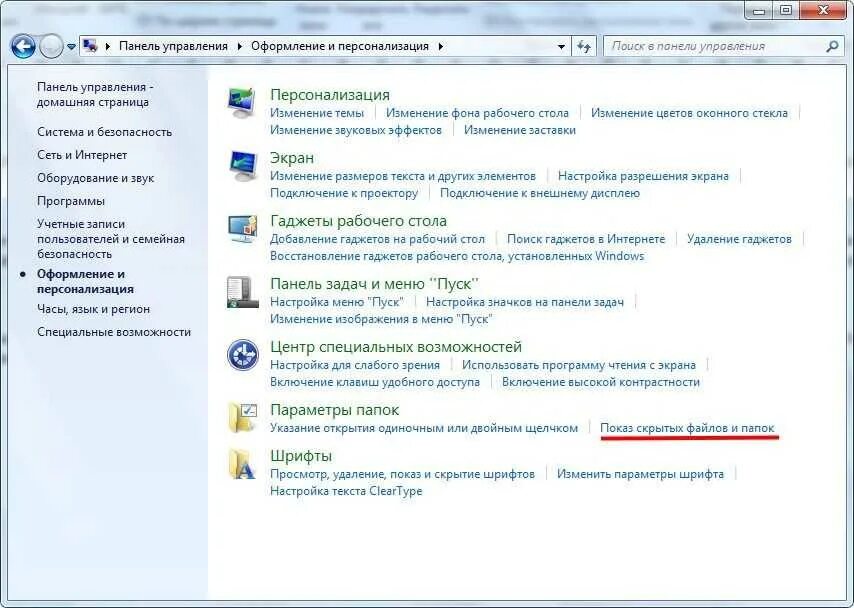
Task: Open Настройка значков на панели задач
Action: (525, 302)
